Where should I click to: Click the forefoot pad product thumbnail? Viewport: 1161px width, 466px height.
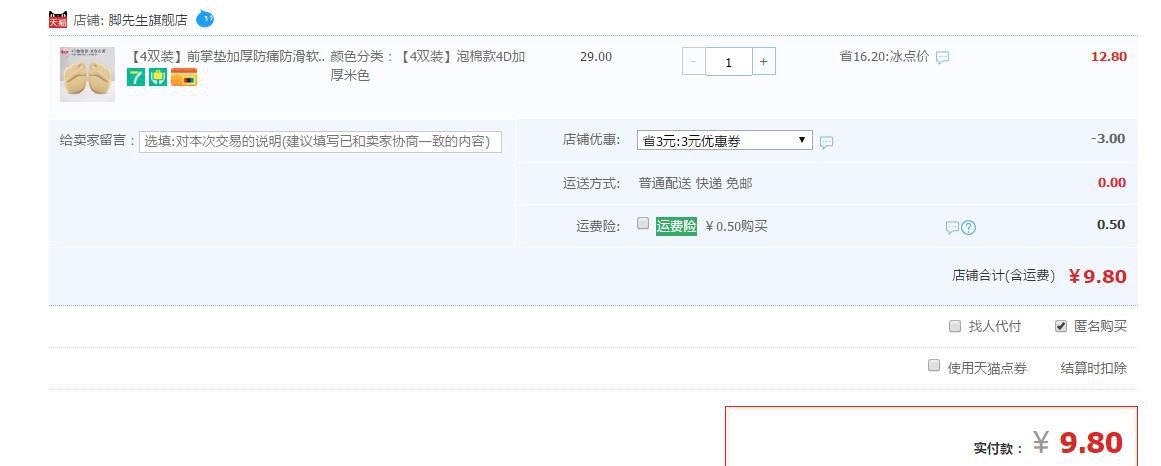pos(87,74)
